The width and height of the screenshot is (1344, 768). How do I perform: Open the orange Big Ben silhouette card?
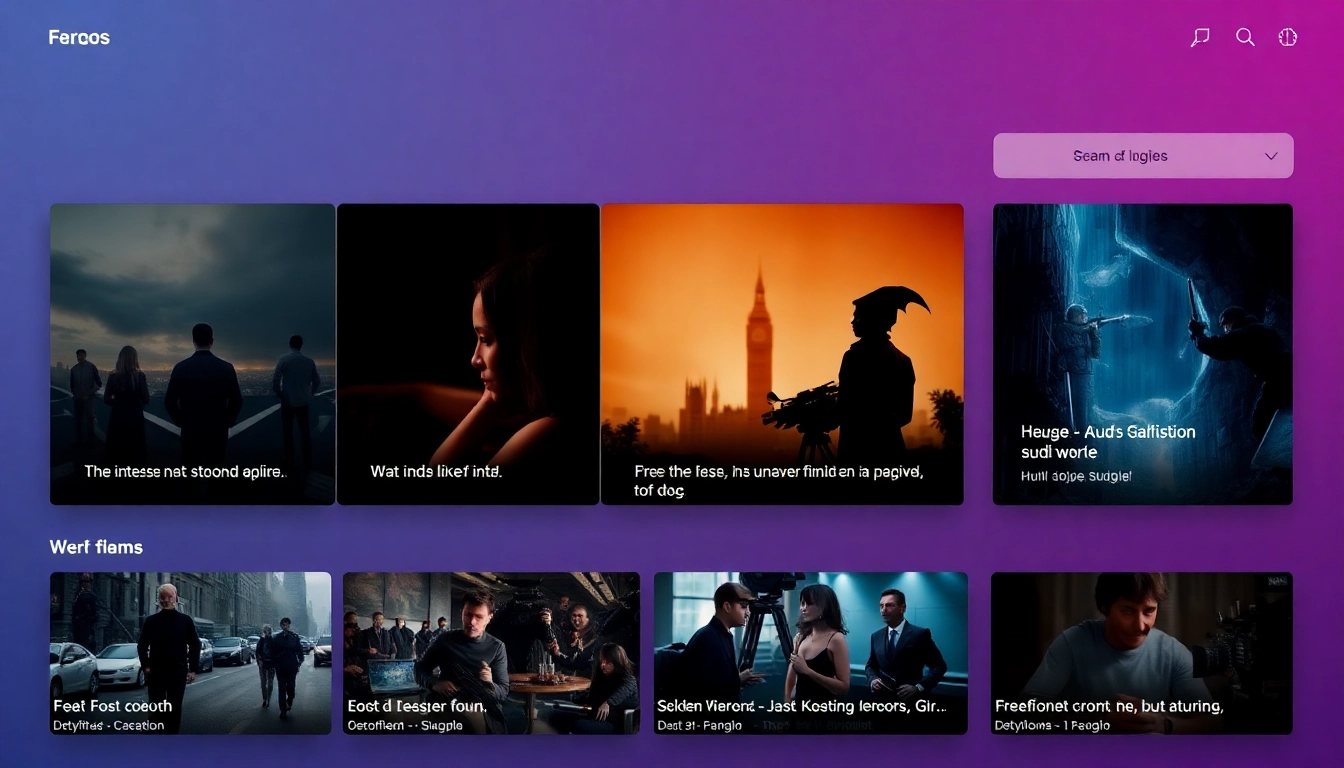point(781,354)
